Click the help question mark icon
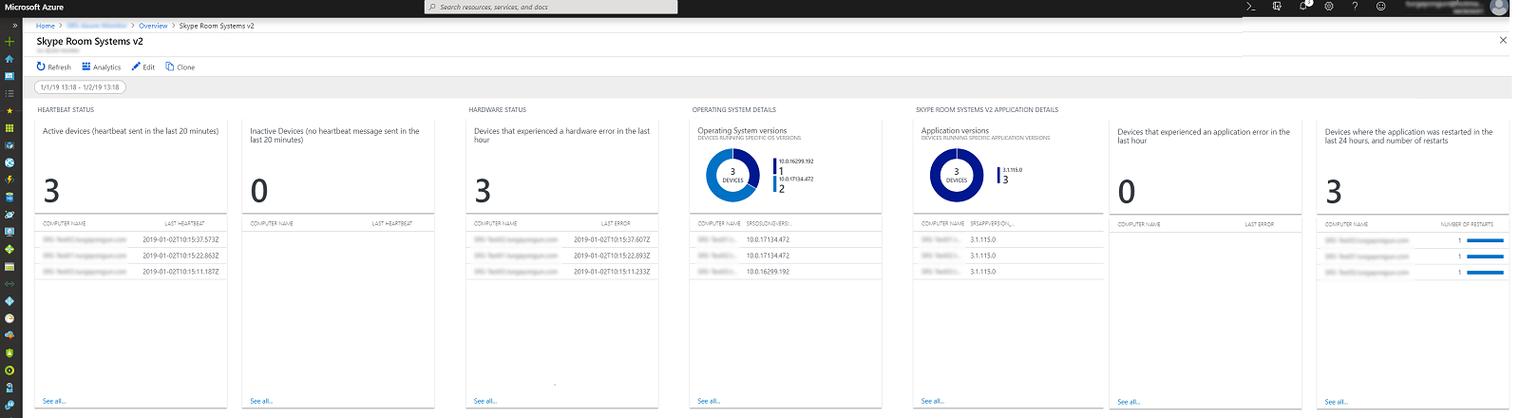 1355,6
